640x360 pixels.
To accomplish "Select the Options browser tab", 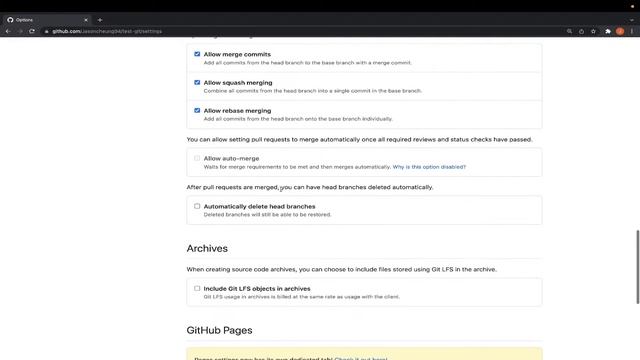I will click(x=47, y=20).
